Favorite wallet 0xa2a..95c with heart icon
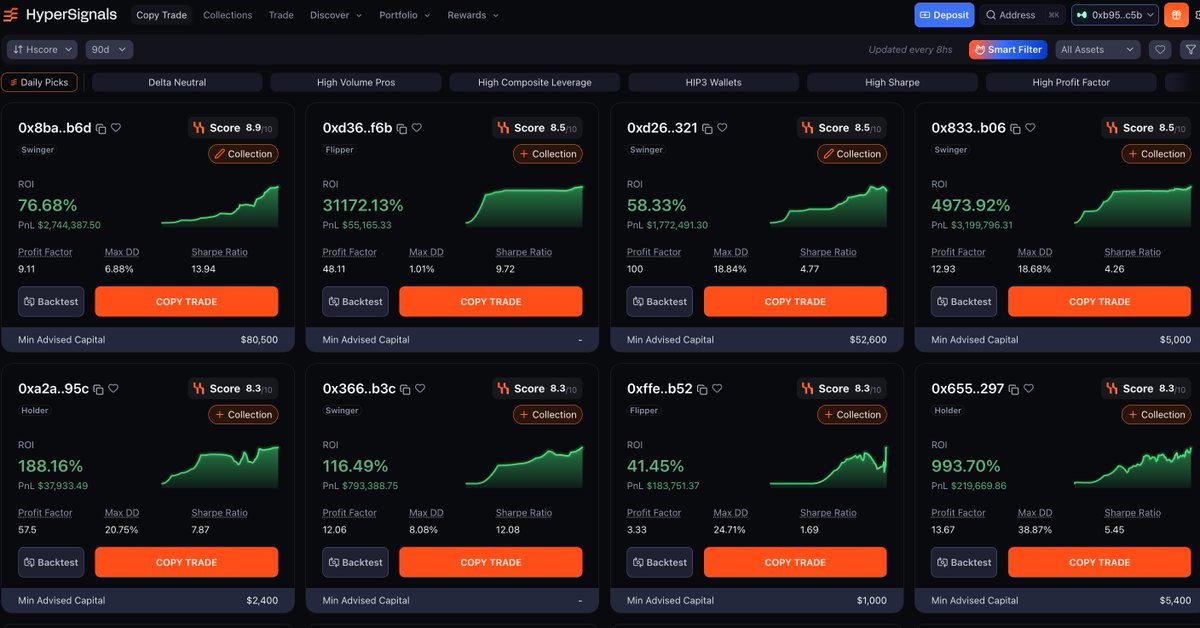Viewport: 1200px width, 628px height. coord(113,389)
